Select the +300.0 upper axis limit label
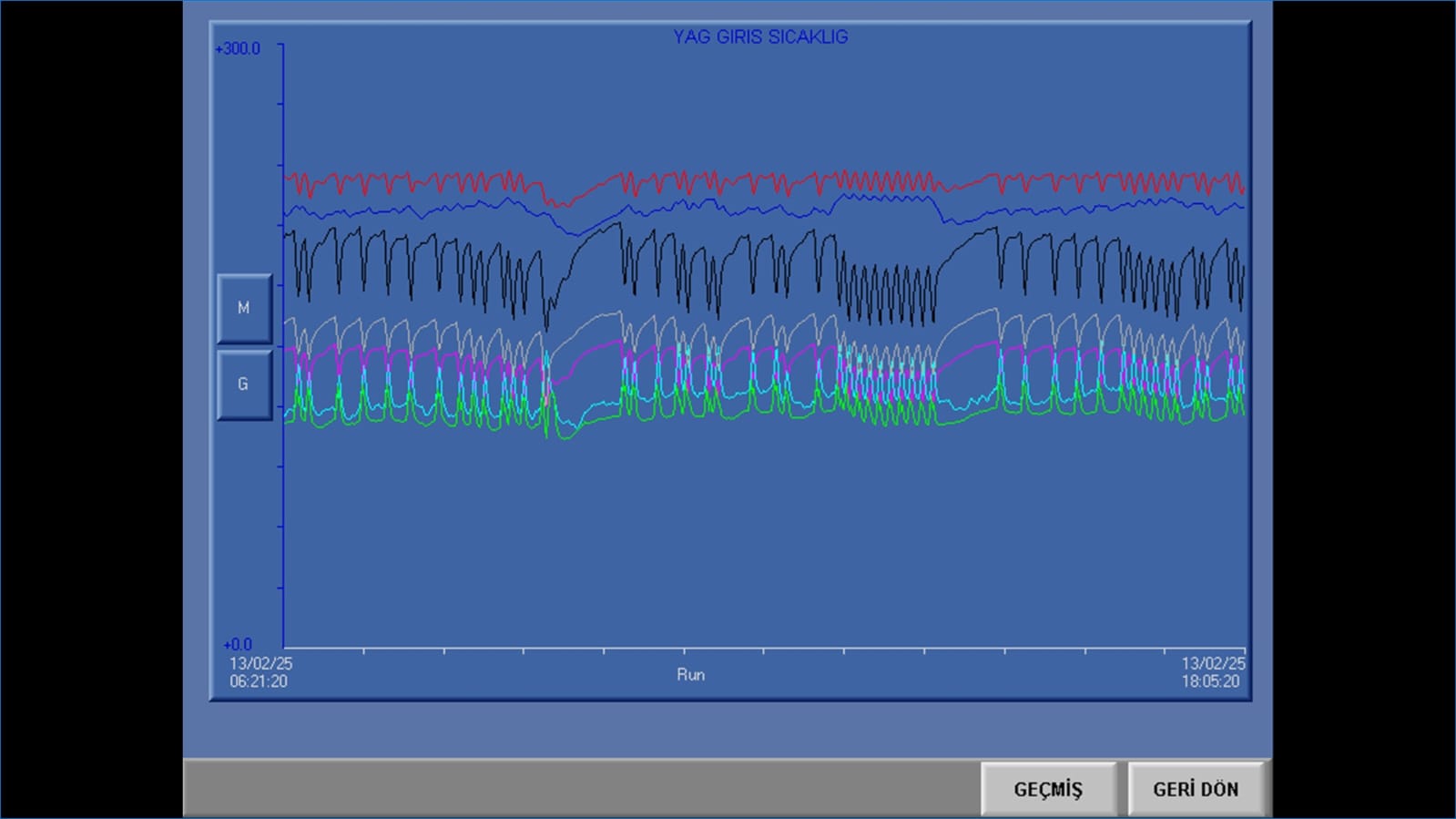Screen dimensions: 1456x819 tap(238, 49)
